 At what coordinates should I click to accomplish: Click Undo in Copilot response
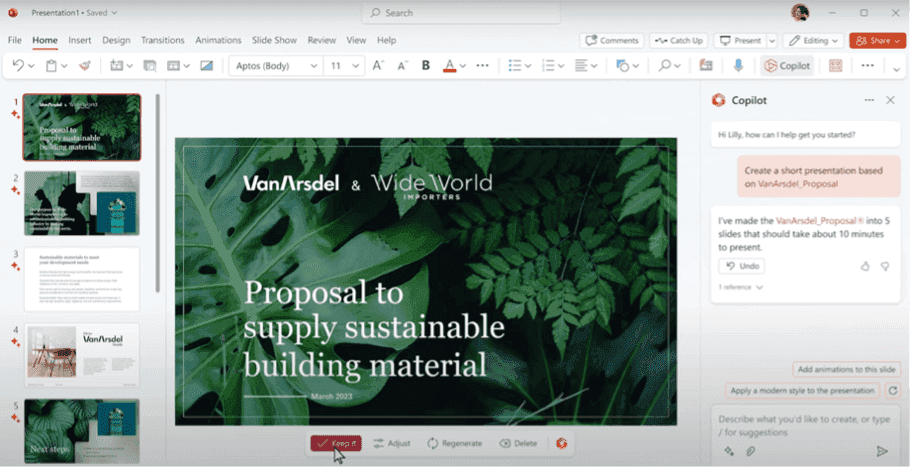[x=742, y=266]
